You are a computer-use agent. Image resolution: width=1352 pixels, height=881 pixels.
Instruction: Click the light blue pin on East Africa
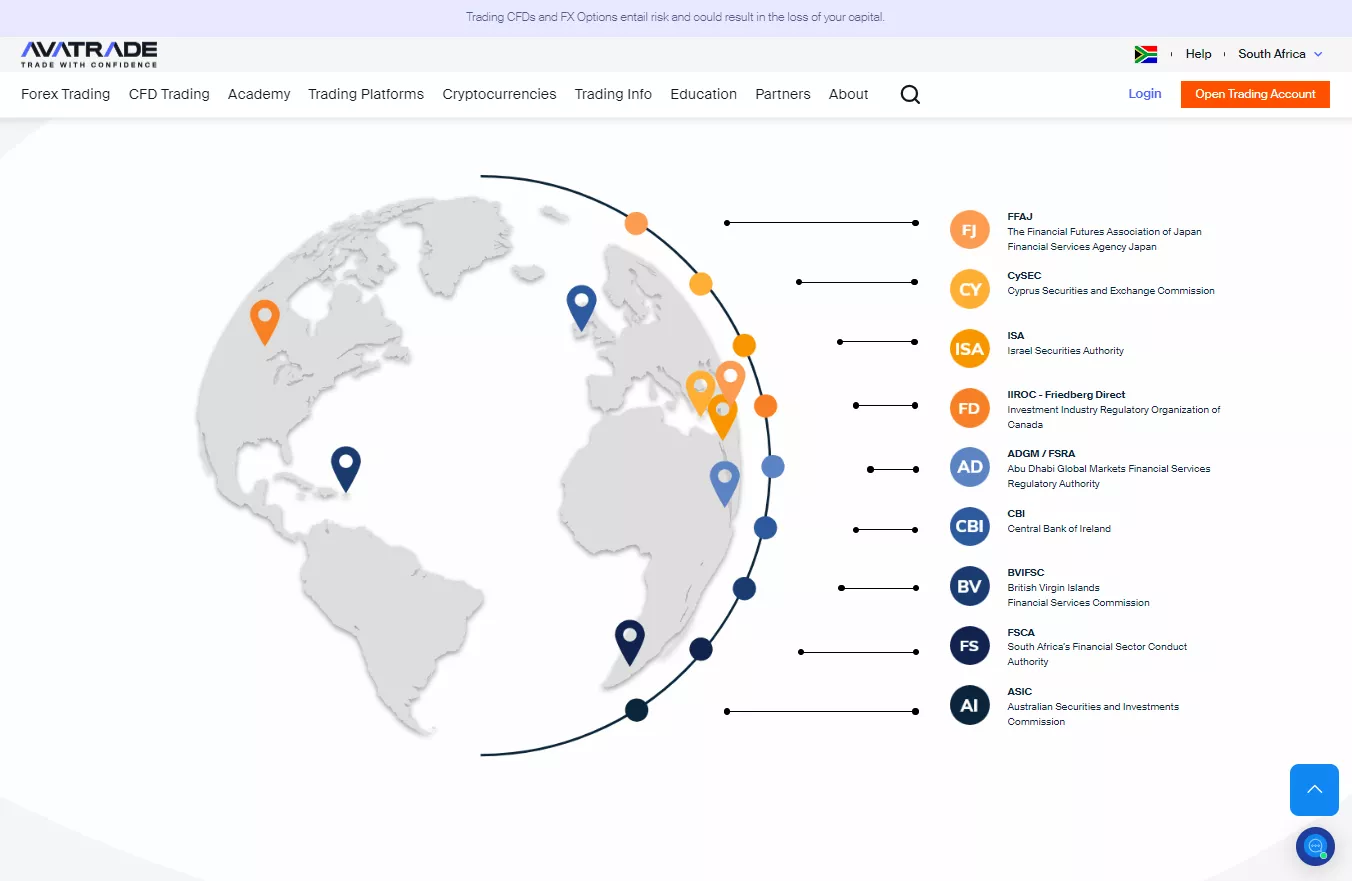pyautogui.click(x=724, y=484)
